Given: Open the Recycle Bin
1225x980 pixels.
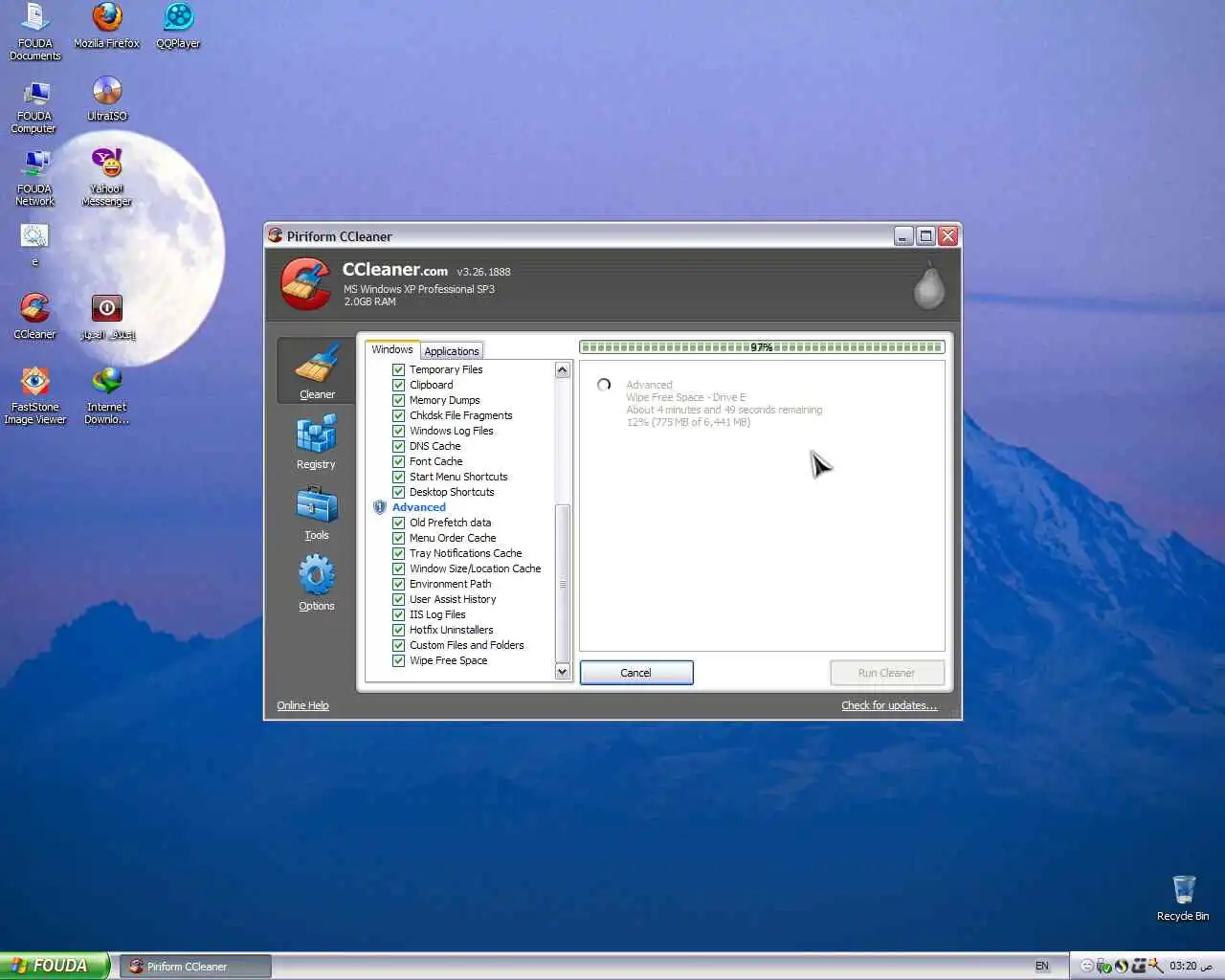Looking at the screenshot, I should click(x=1183, y=898).
